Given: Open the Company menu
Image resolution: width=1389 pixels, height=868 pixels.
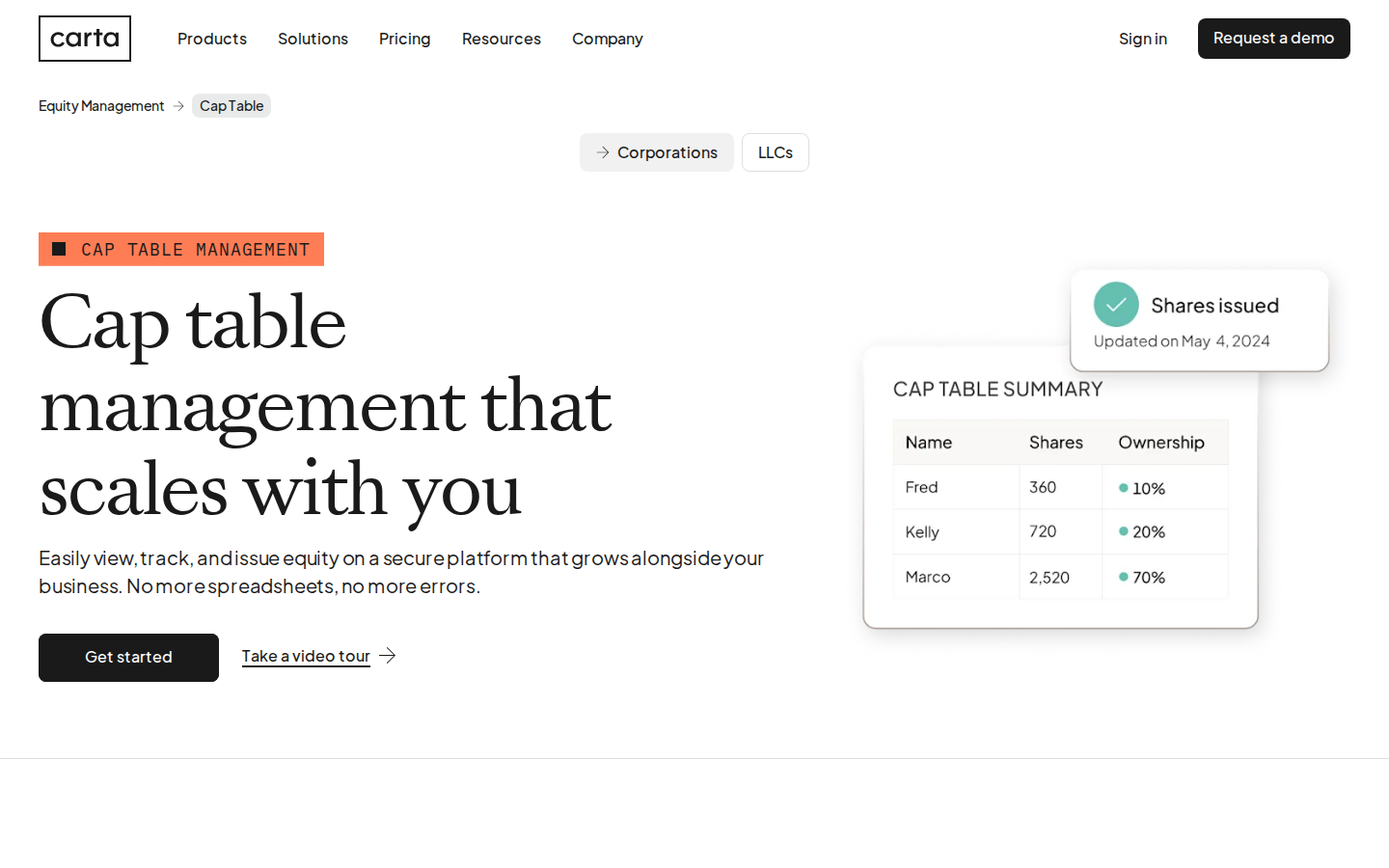Looking at the screenshot, I should click(x=608, y=39).
